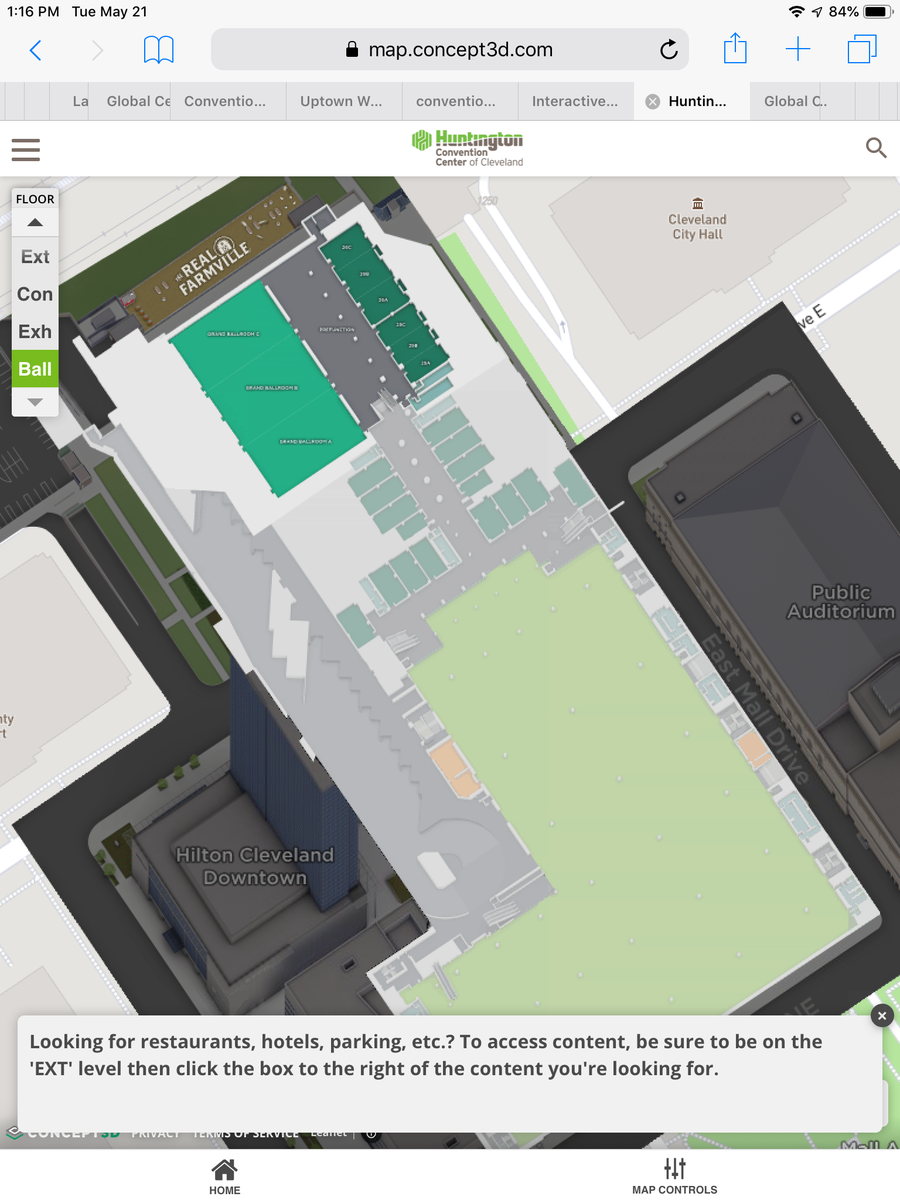Select the Prefunction area
Screen dimensions: 900x1200
336,329
